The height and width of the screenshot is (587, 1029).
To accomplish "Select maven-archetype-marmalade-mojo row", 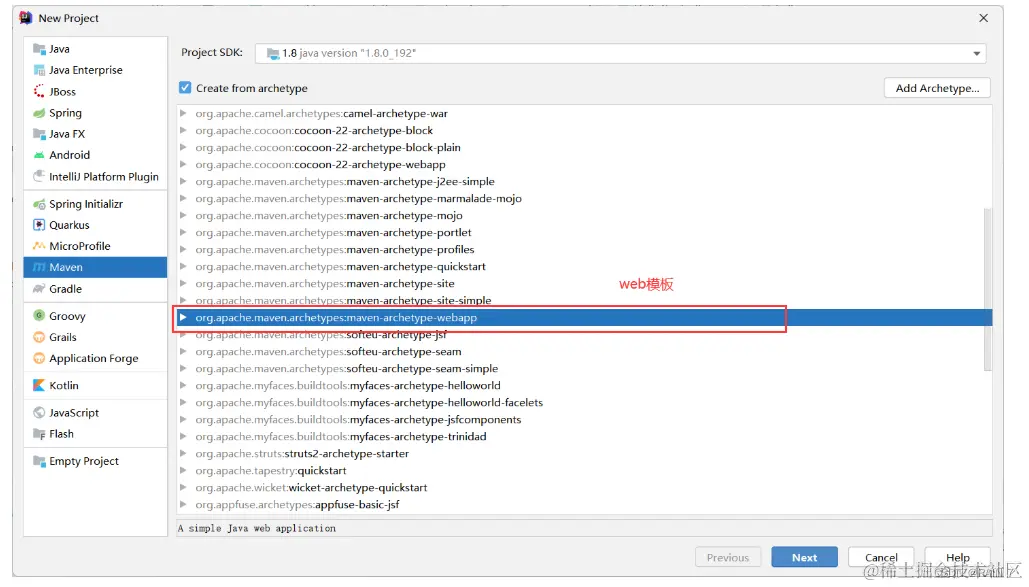I will [x=584, y=199].
